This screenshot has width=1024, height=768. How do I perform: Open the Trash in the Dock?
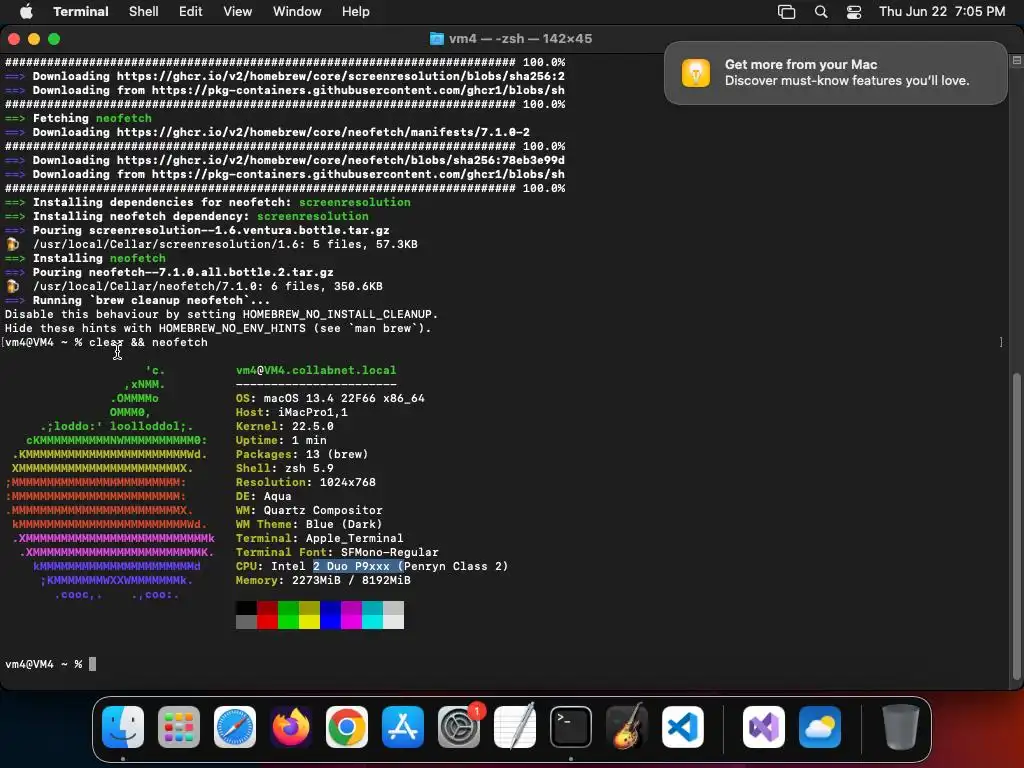[901, 727]
